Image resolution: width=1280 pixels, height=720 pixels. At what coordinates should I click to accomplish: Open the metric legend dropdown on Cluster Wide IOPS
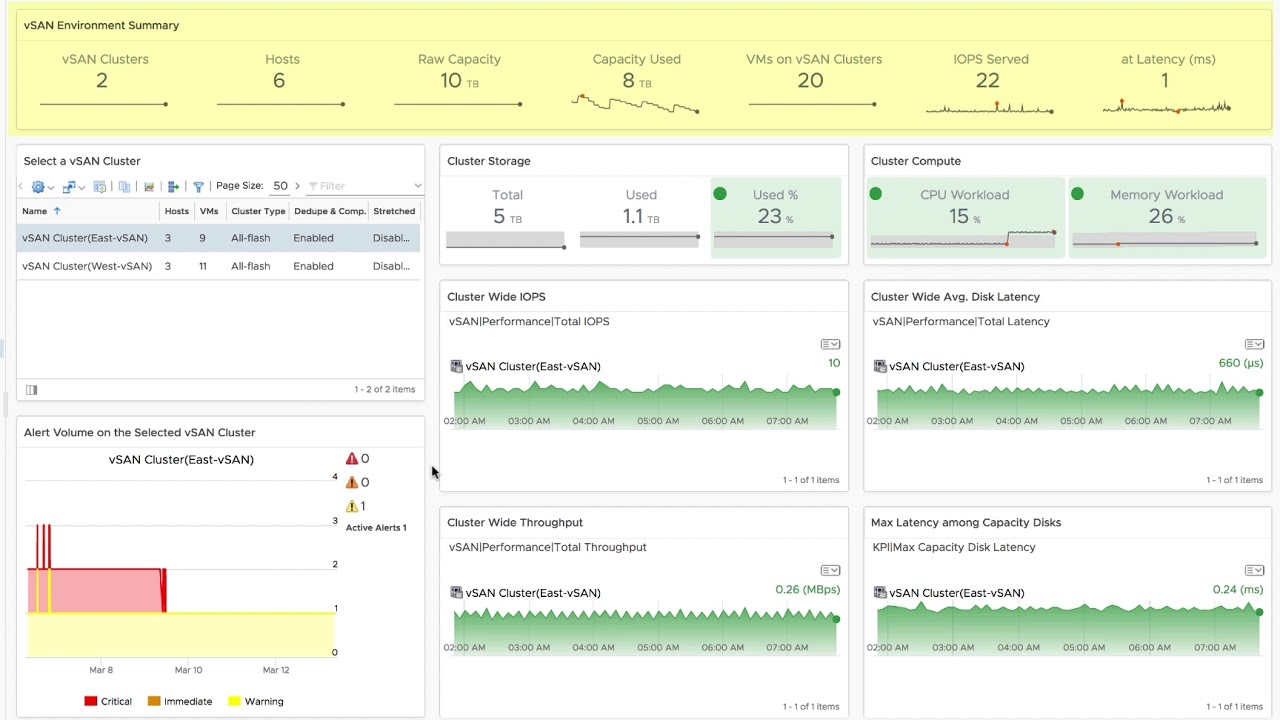tap(830, 343)
